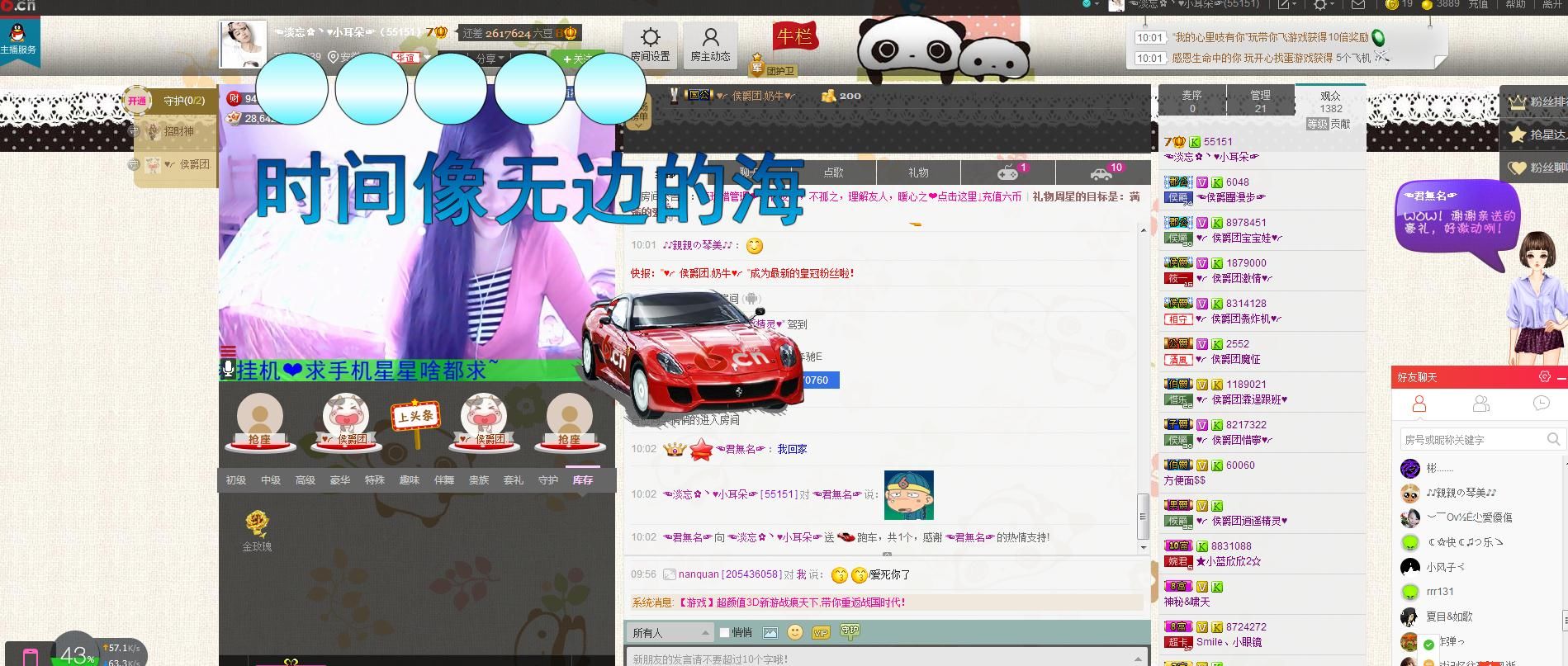Open the car garage tab
This screenshot has width=1568, height=666.
pos(1103,172)
